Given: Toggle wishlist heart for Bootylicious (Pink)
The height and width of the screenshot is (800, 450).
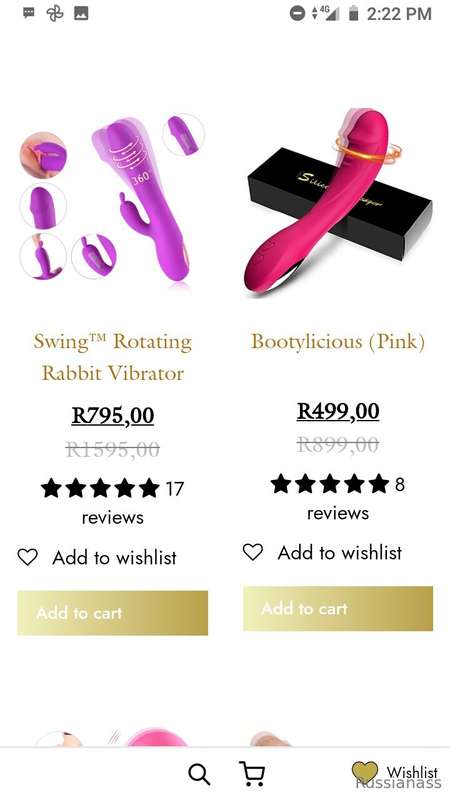Looking at the screenshot, I should (x=253, y=552).
